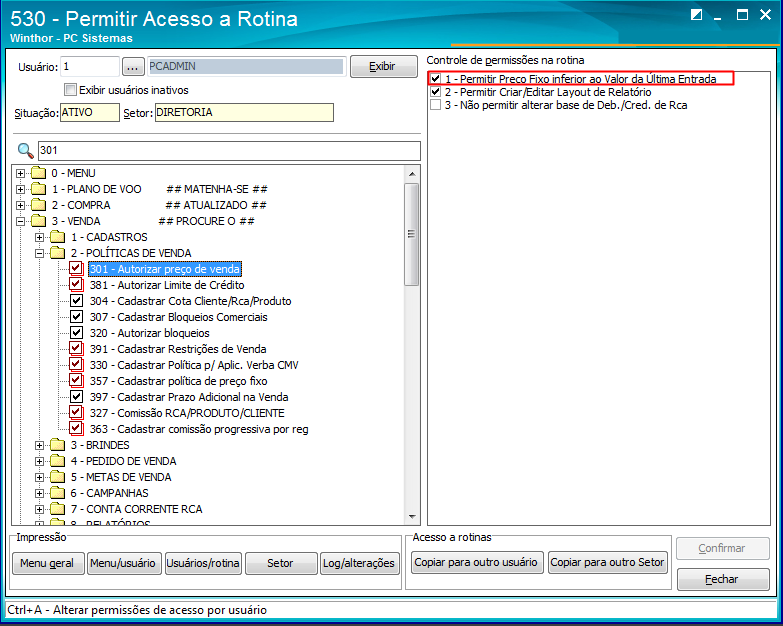This screenshot has height=626, width=783.
Task: Click the Setor field showing DIRETORIA
Action: tap(244, 112)
